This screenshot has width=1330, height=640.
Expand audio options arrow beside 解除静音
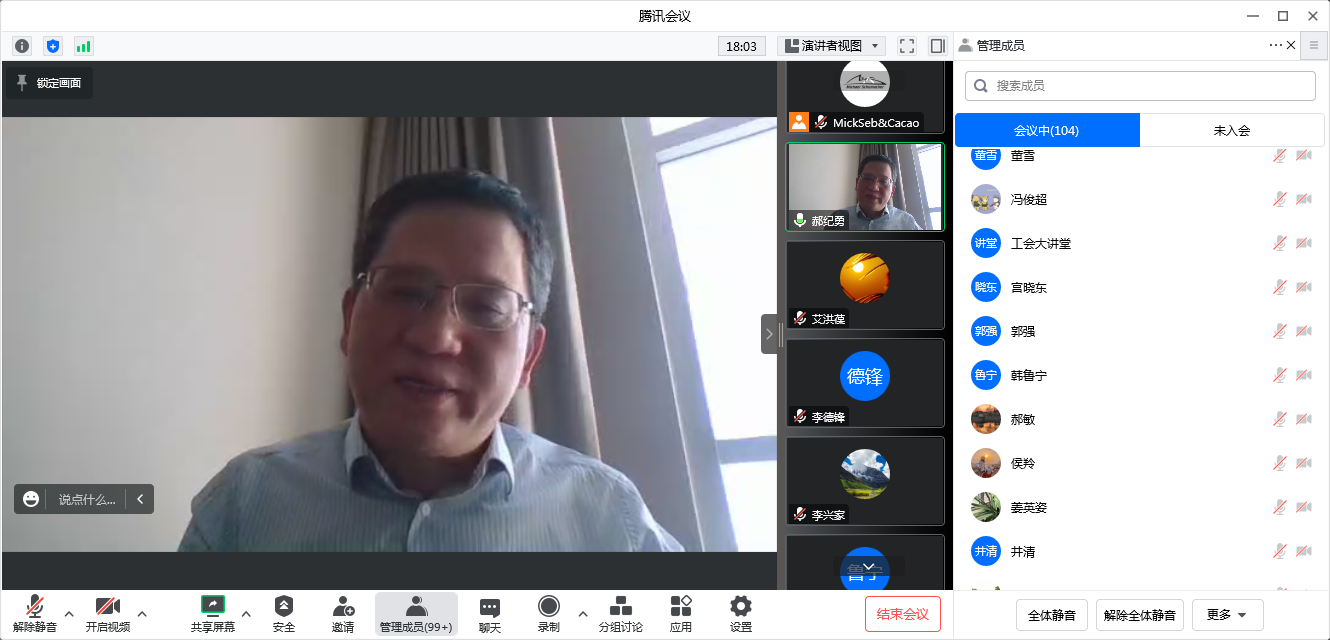click(x=69, y=613)
